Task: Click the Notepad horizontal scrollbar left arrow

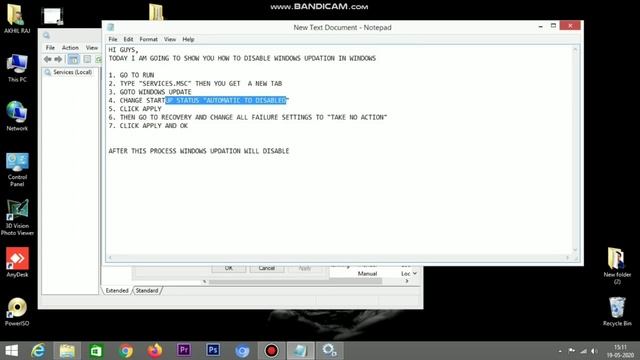Action: [110, 258]
